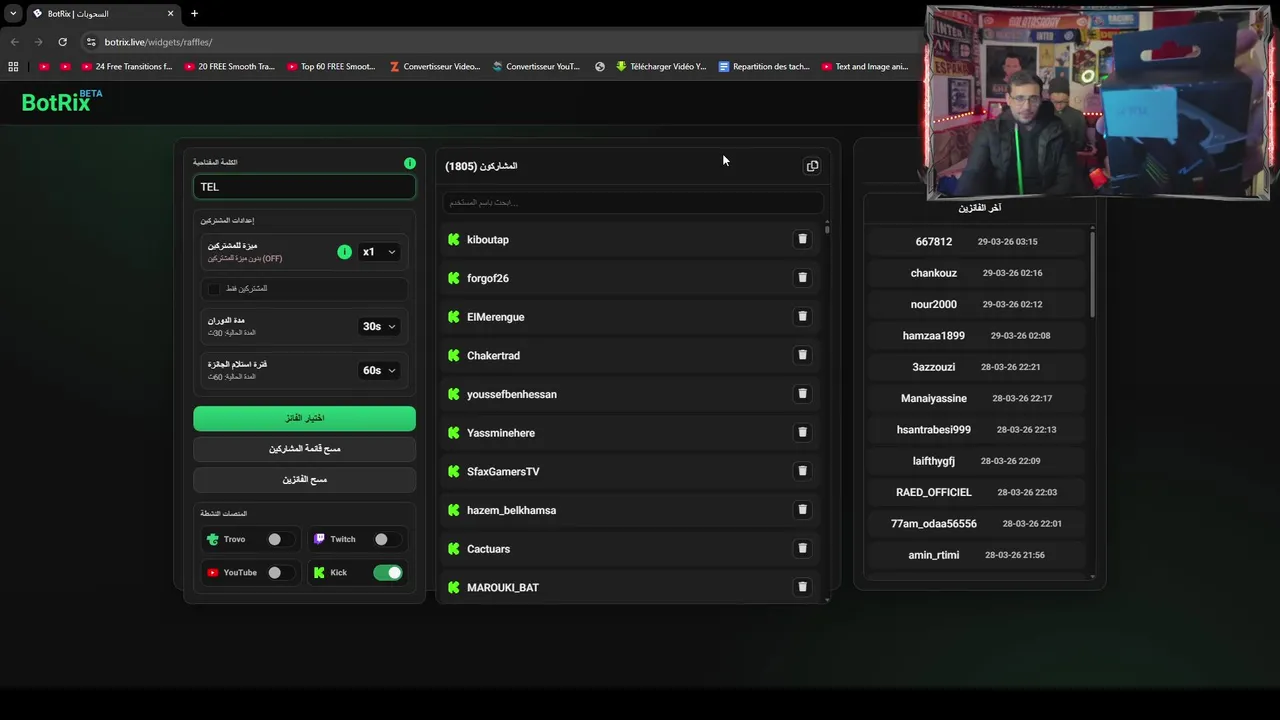The height and width of the screenshot is (720, 1280).
Task: Click winner nour2000 entry
Action: coord(976,304)
